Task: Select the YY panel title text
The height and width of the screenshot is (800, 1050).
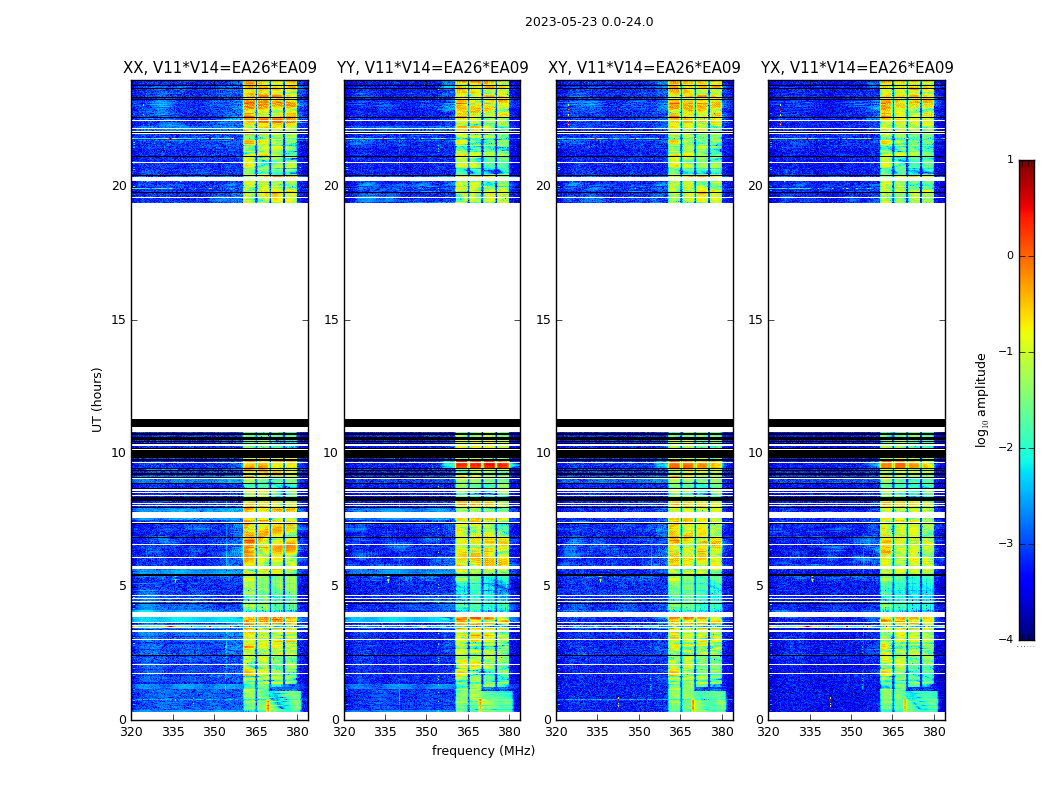Action: pyautogui.click(x=432, y=68)
